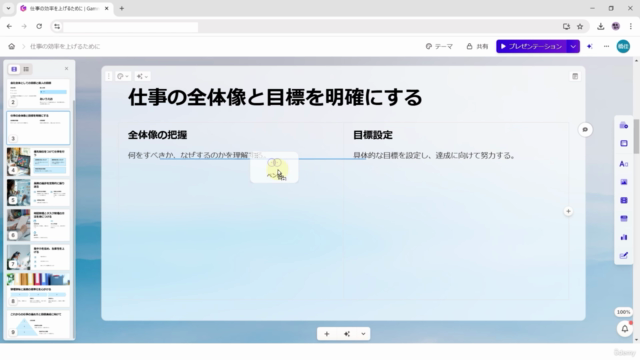Select slide 3 thumbnail

[x=38, y=128]
